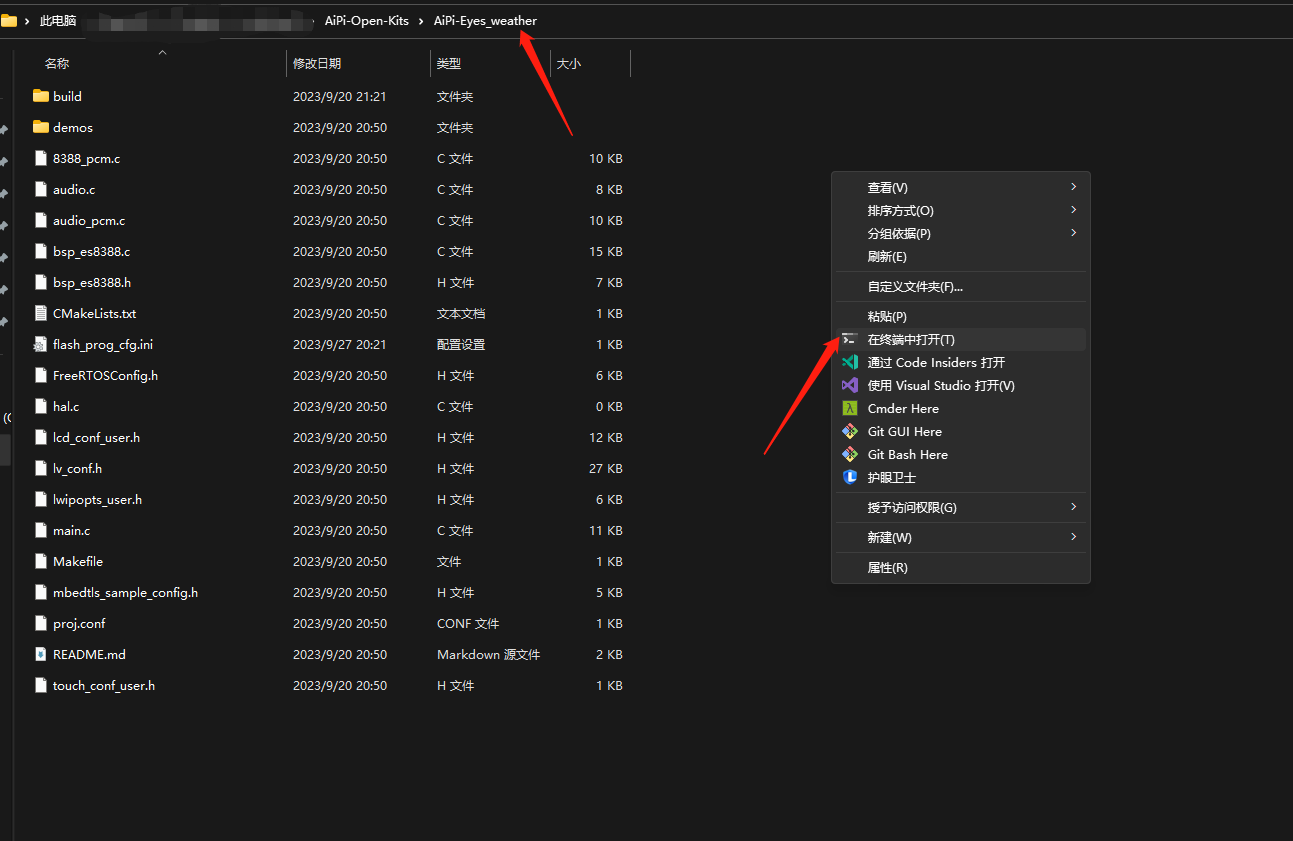1293x841 pixels.
Task: Click the FreeRTOSConfig.h file icon
Action: click(41, 375)
